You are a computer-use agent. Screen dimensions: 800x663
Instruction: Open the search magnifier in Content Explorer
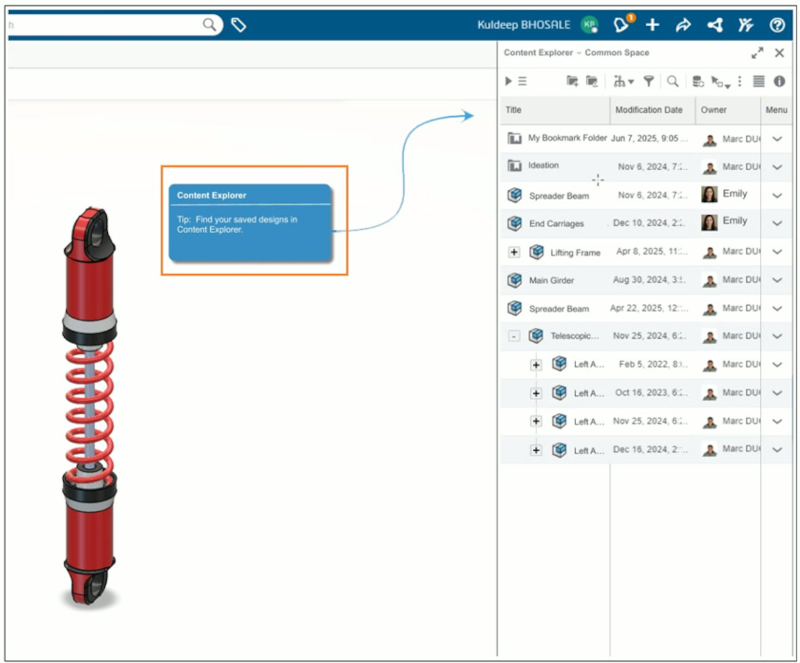click(x=672, y=82)
